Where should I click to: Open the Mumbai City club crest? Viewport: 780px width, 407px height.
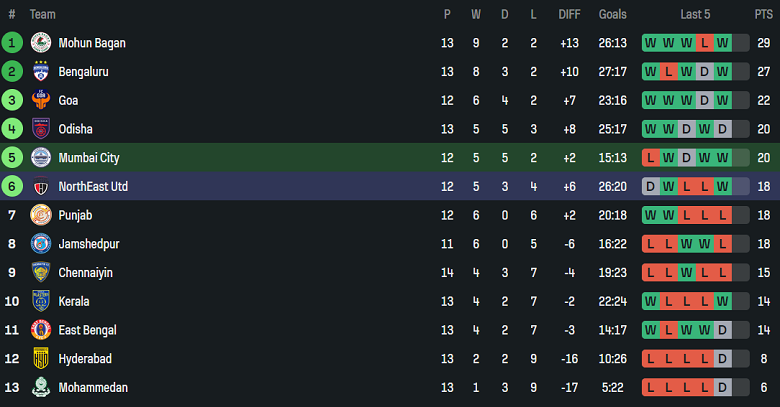tap(41, 158)
